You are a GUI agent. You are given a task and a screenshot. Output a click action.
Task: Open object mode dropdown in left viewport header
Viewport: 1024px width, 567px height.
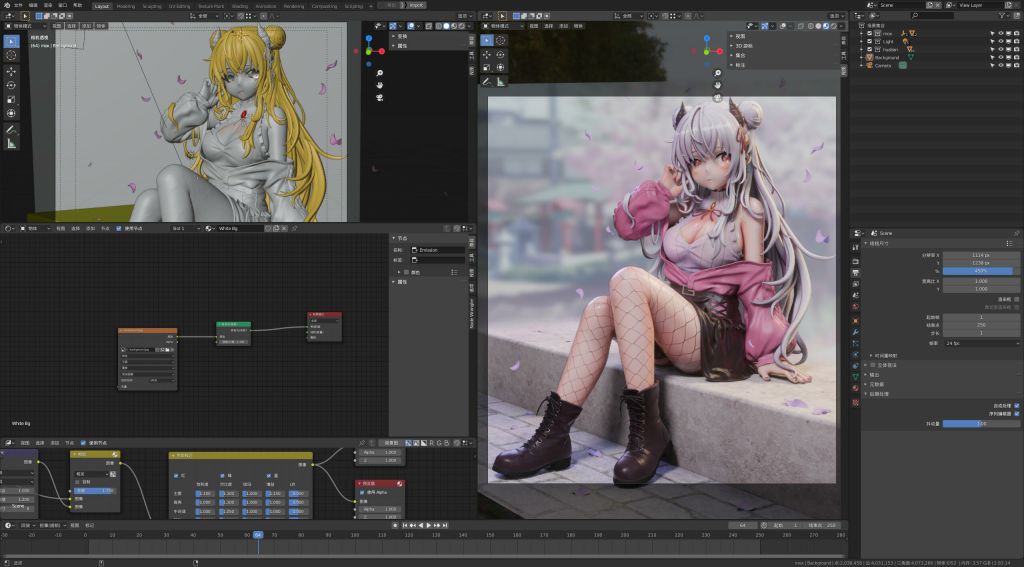coord(25,26)
